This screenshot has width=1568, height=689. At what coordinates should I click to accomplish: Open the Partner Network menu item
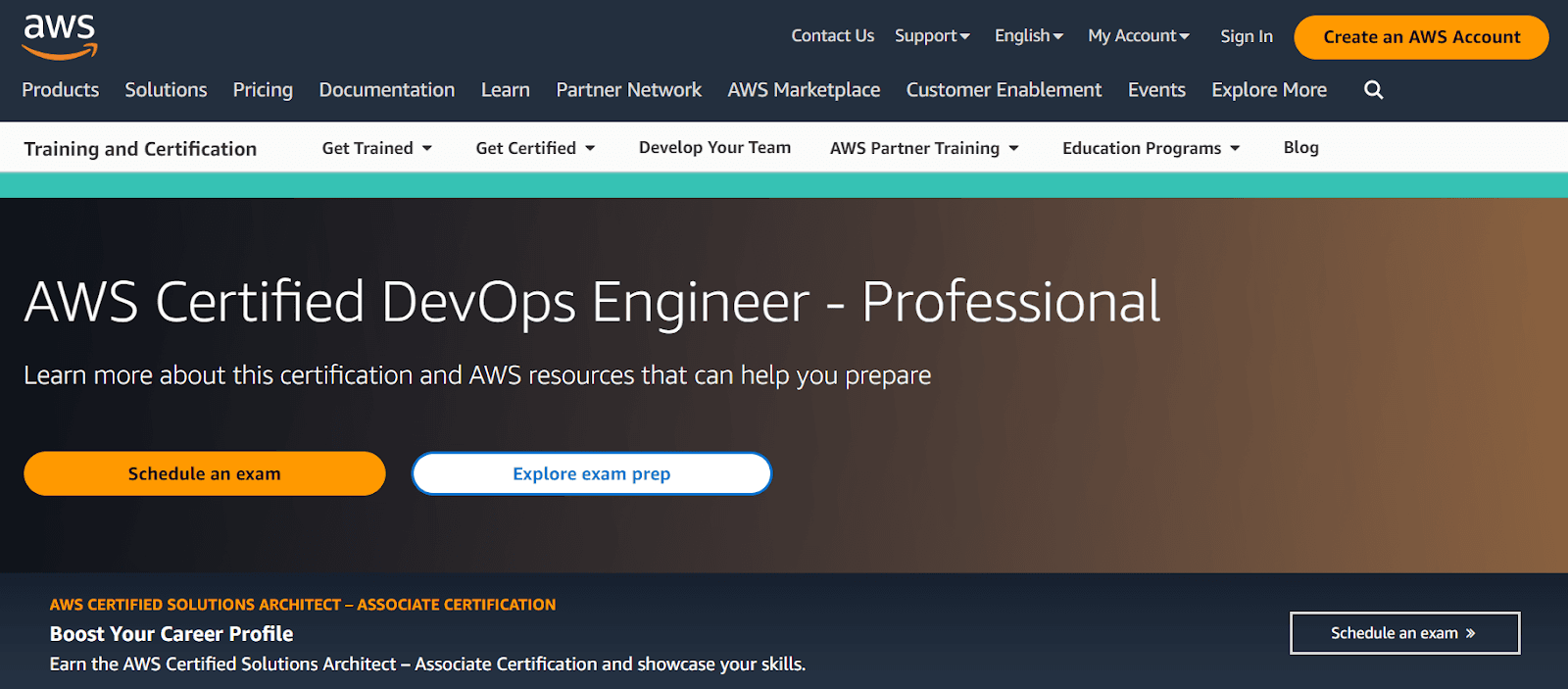coord(629,90)
